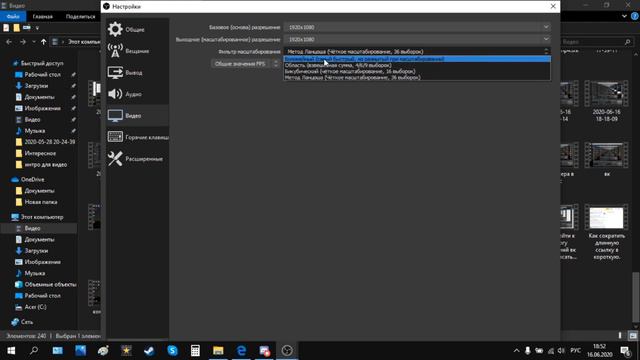The width and height of the screenshot is (640, 360).
Task: Expand the Explorer ribbon chevron
Action: coord(624,16)
